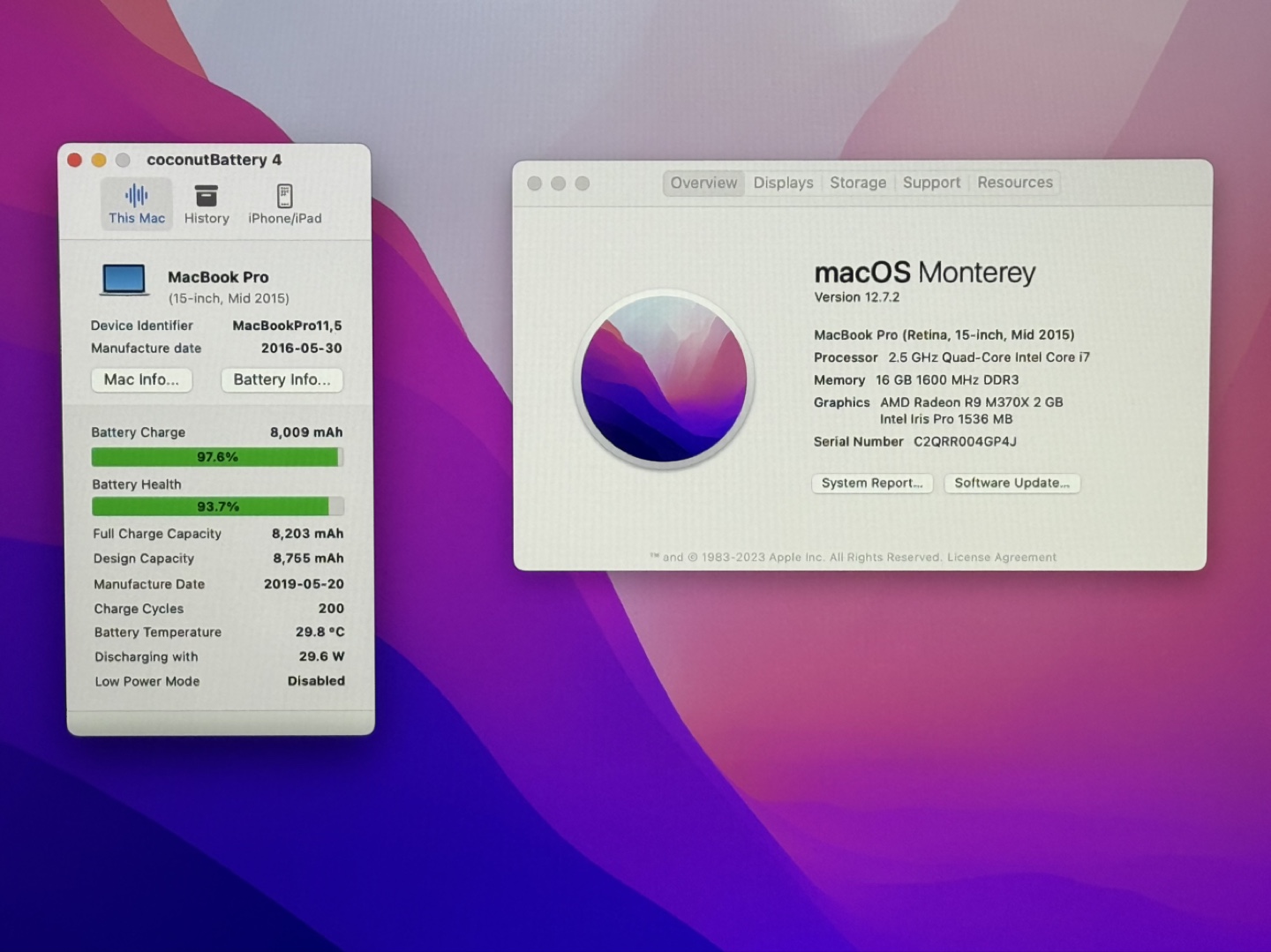
Task: Click the discharging rate 29.6 W
Action: point(321,656)
